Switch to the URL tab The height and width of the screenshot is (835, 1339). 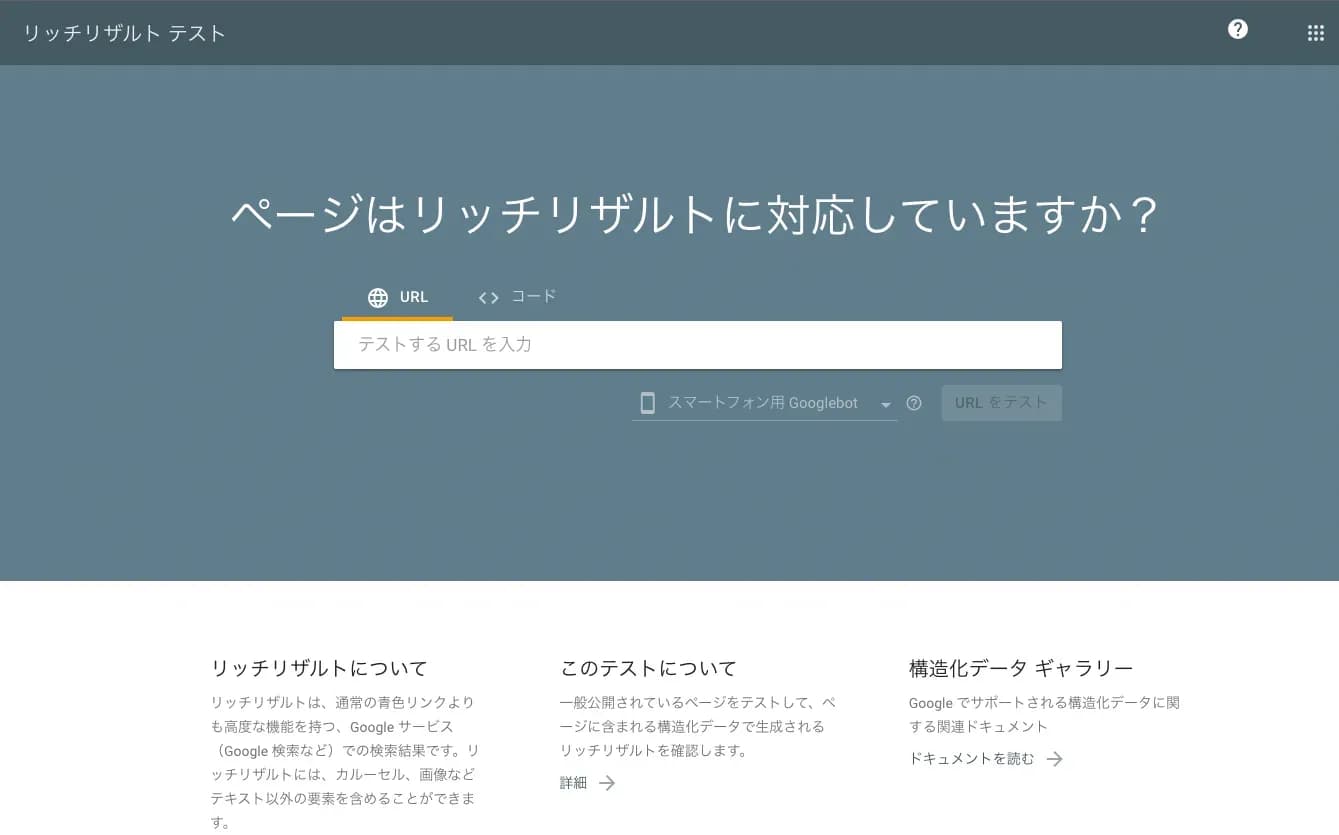tap(397, 297)
